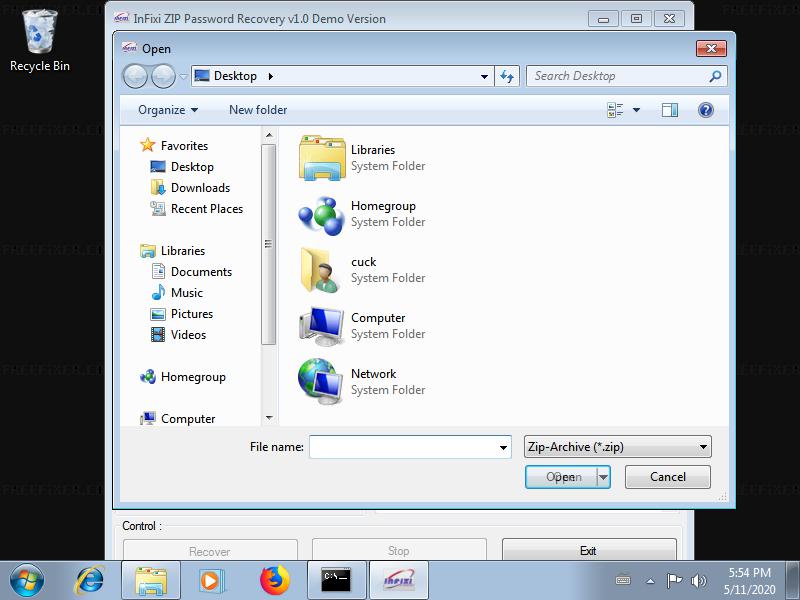
Task: Open Windows Explorer from taskbar
Action: pyautogui.click(x=151, y=581)
